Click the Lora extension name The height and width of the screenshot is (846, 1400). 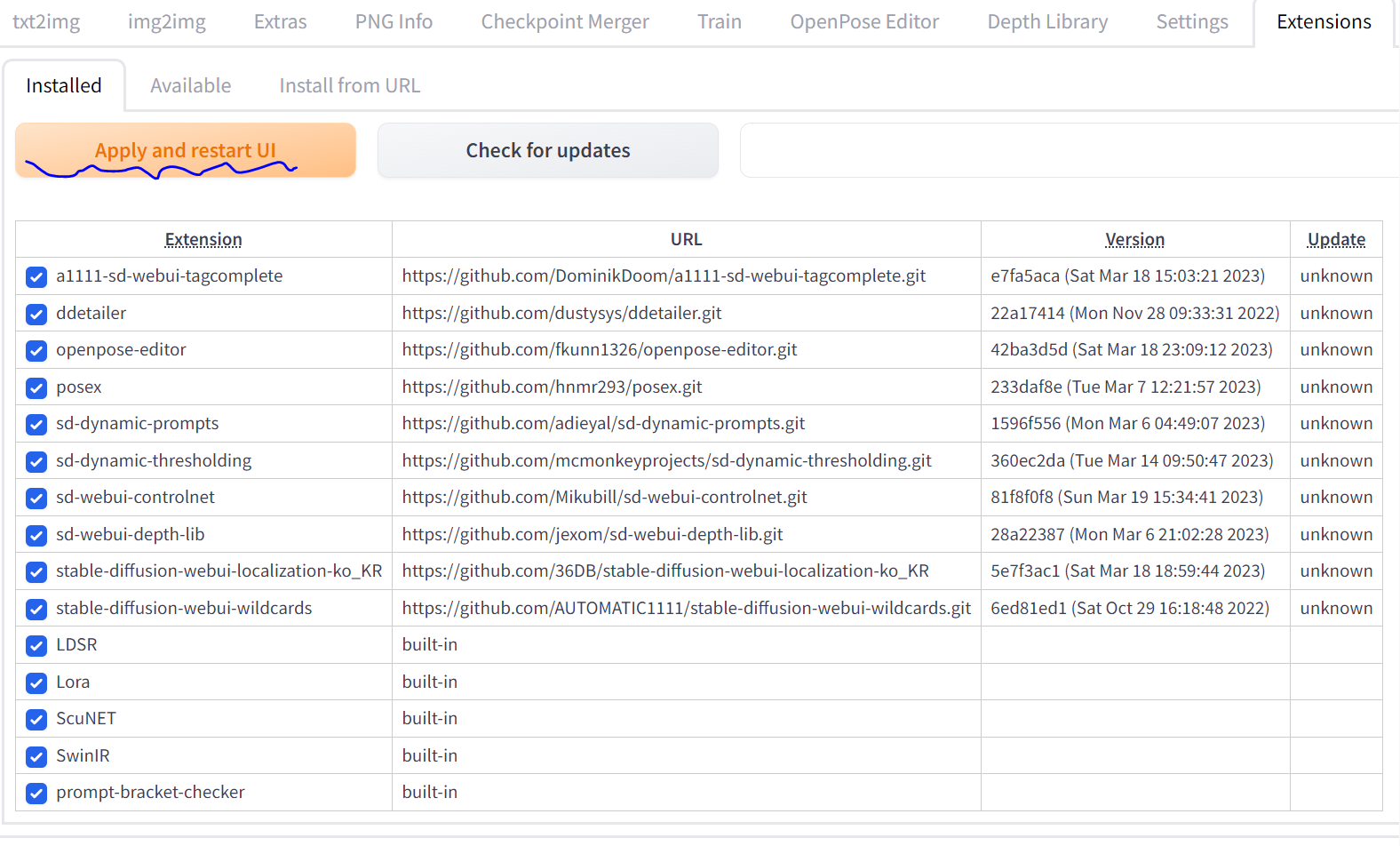tap(73, 682)
